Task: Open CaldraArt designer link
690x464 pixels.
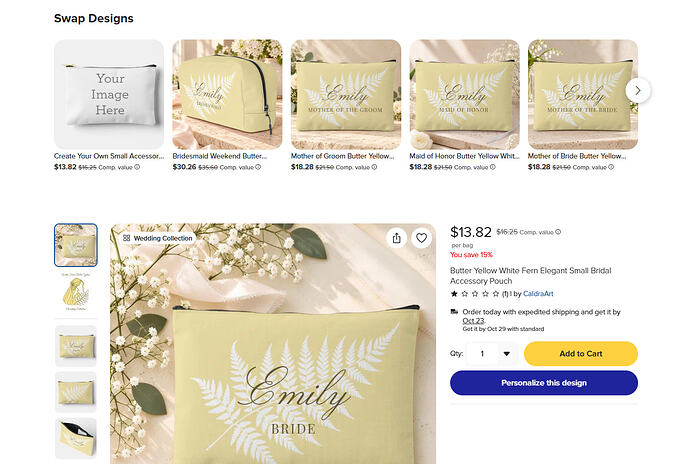Action: (538, 294)
